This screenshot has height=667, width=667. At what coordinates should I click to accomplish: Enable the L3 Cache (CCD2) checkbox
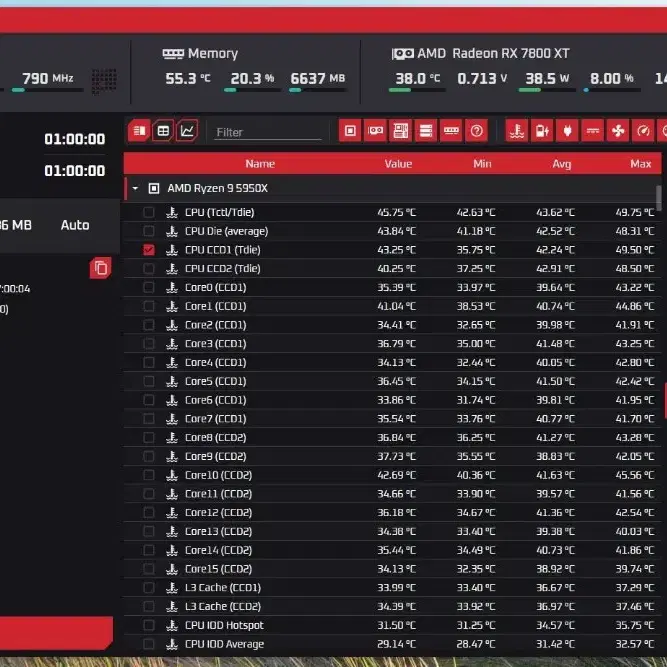tap(149, 607)
